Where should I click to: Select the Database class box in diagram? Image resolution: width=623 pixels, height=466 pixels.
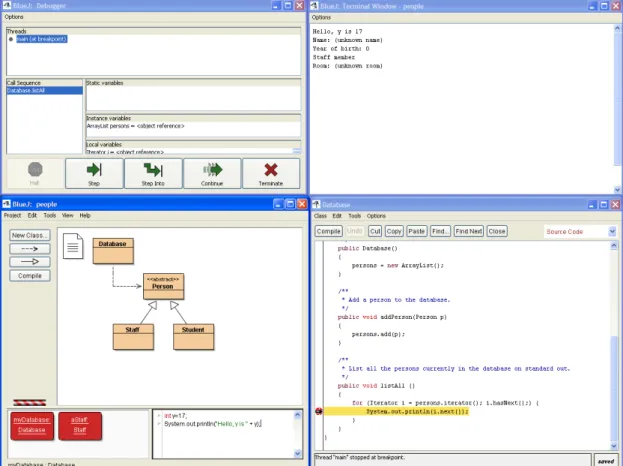point(113,251)
